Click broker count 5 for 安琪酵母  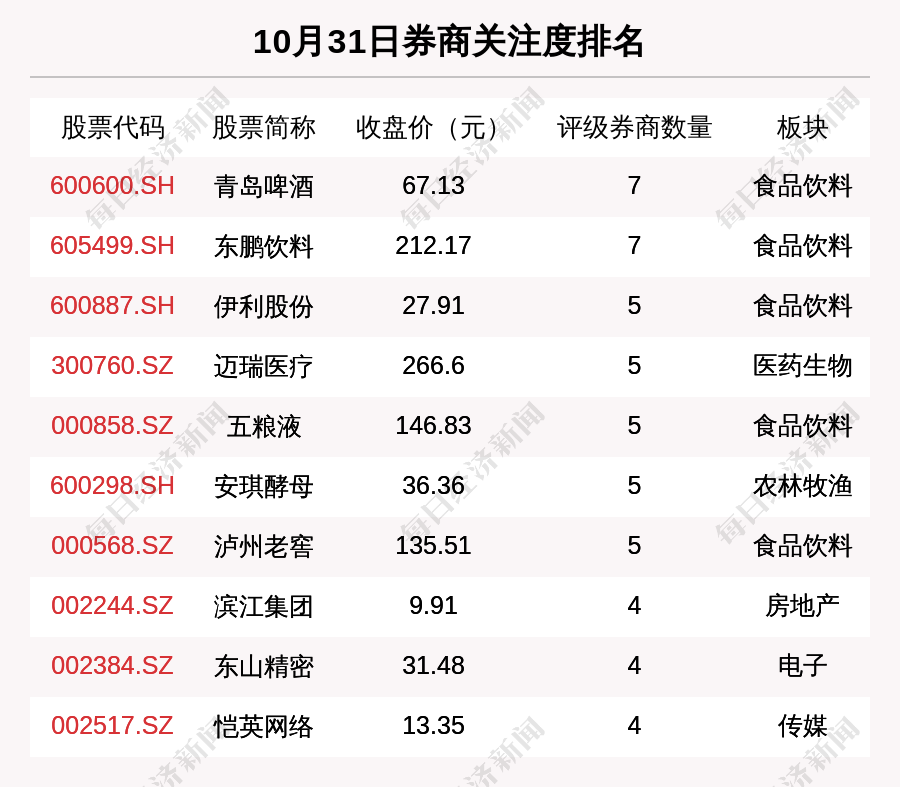(634, 486)
